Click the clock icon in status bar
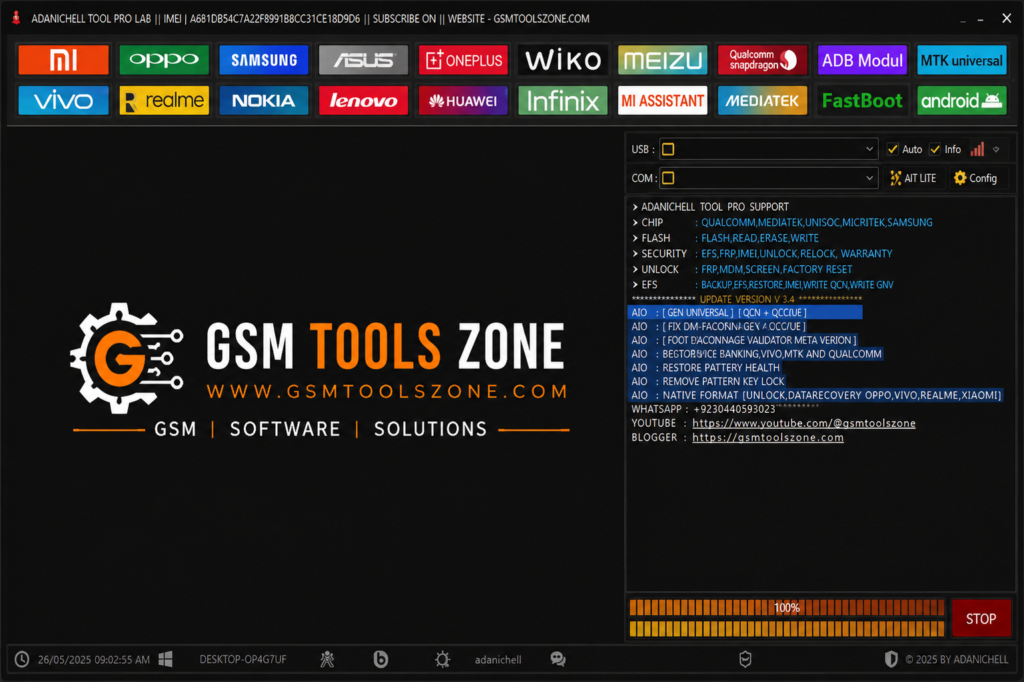The height and width of the screenshot is (682, 1024). tap(22, 659)
